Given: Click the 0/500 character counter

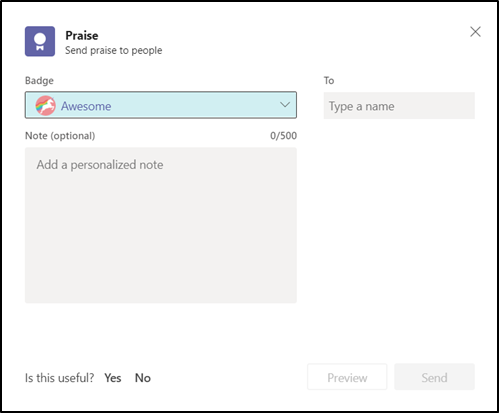Looking at the screenshot, I should 283,136.
